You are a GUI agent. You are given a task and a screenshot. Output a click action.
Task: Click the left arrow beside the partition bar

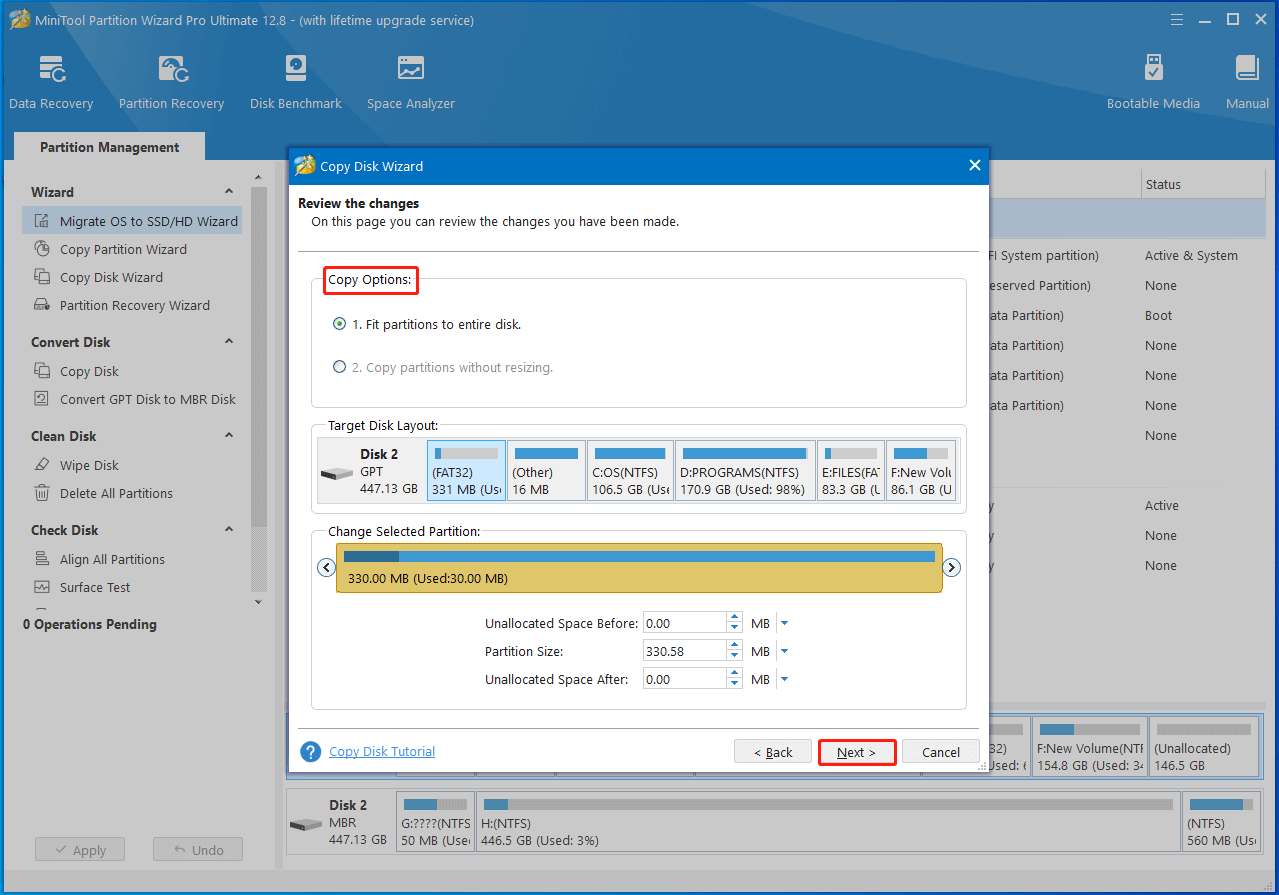click(x=326, y=567)
